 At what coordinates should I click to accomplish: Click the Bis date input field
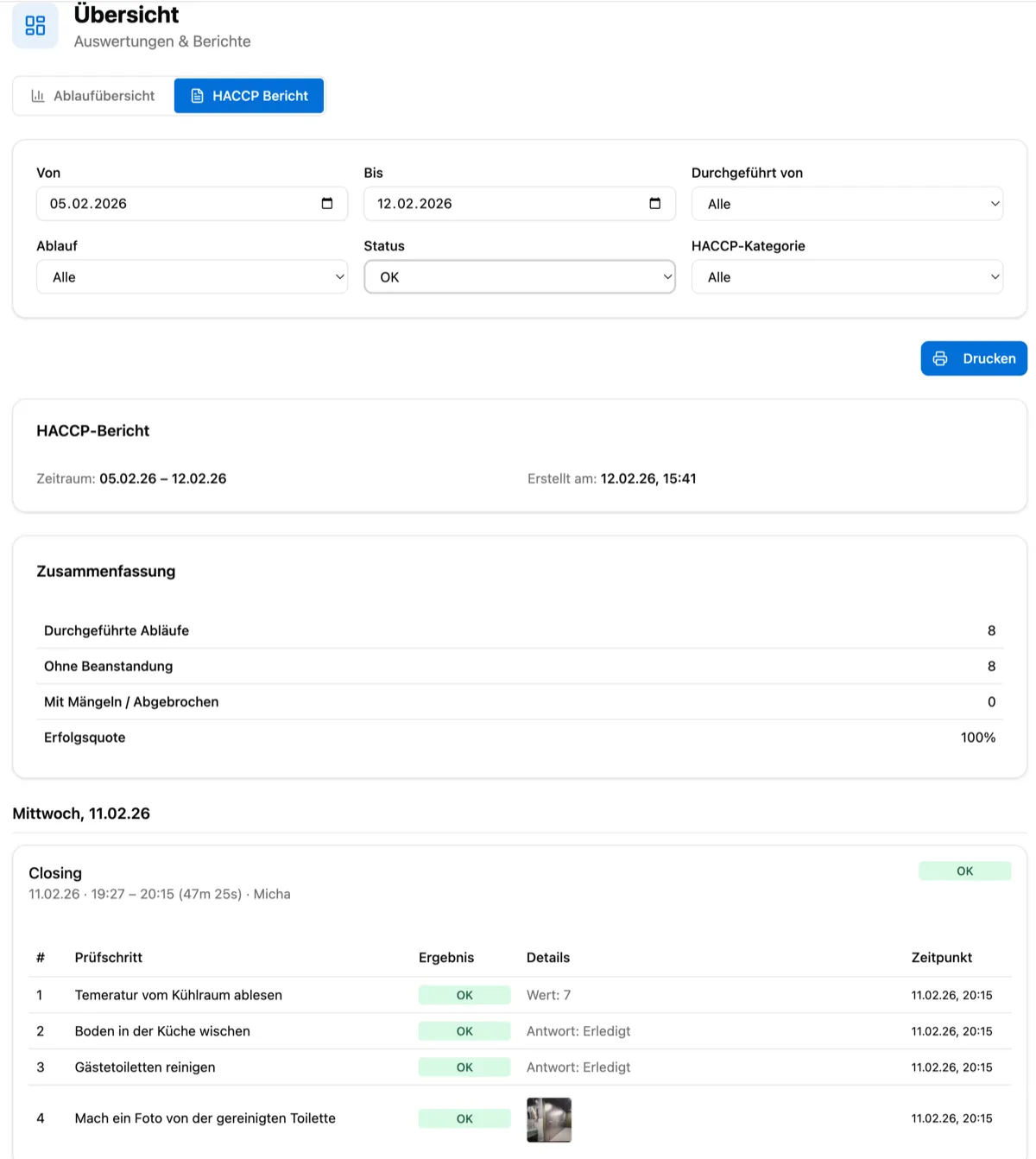pyautogui.click(x=501, y=204)
